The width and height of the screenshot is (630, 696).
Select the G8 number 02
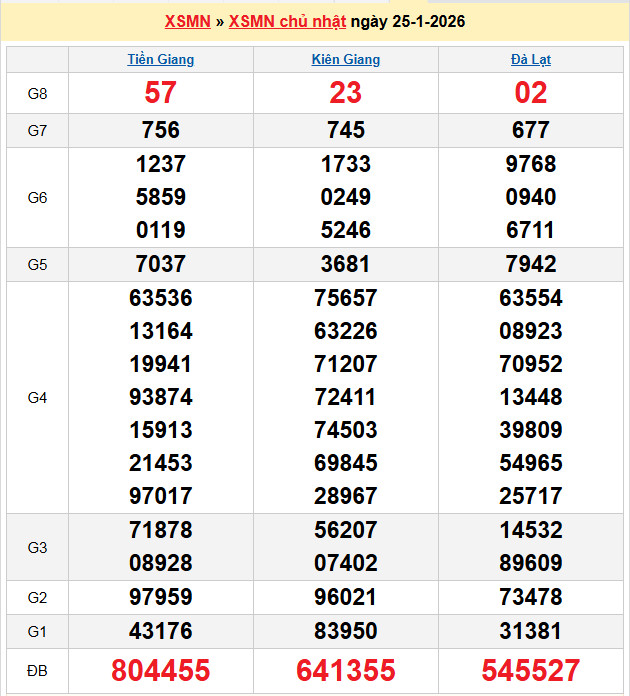(x=531, y=93)
